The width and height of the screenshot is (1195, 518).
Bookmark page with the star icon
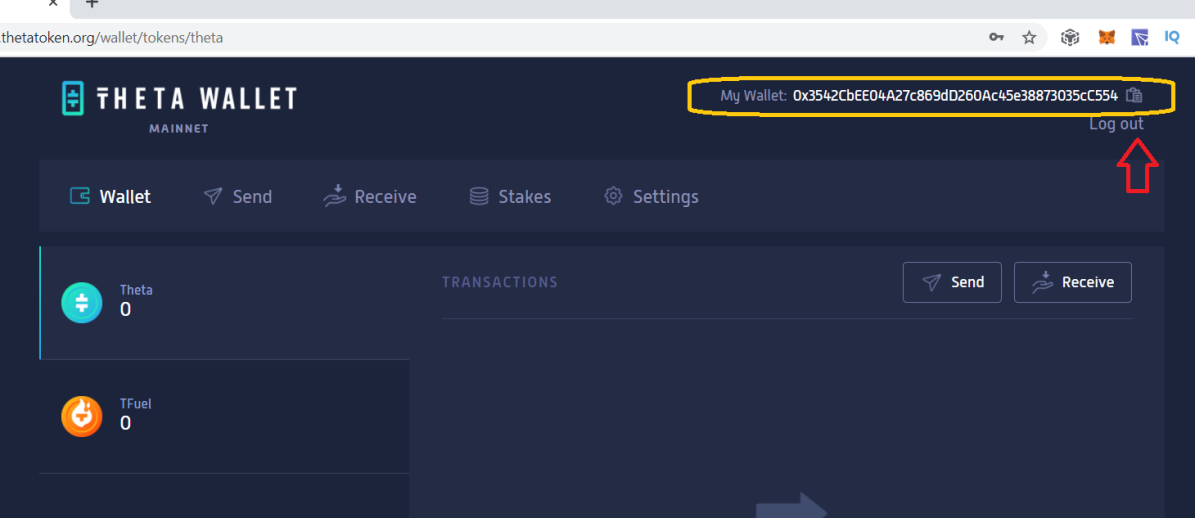1029,37
